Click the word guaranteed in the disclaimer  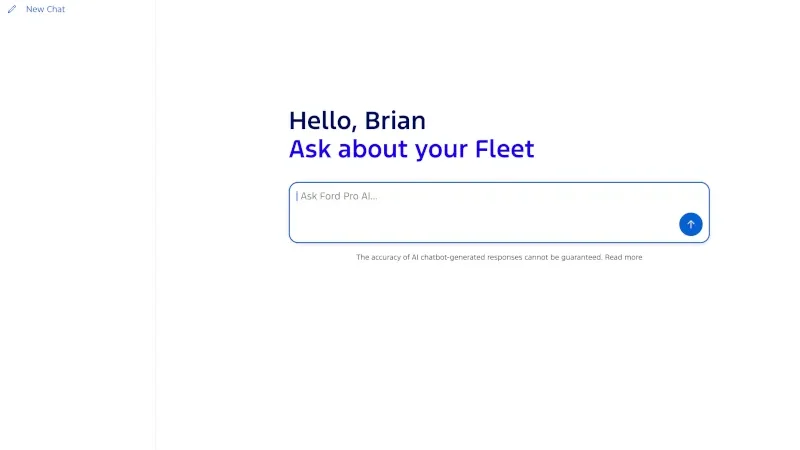click(x=582, y=257)
